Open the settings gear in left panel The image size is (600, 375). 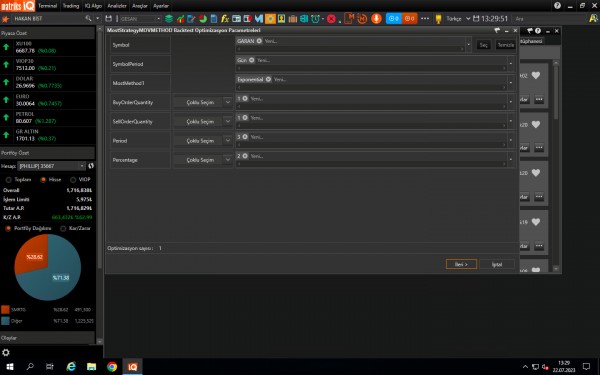6,352
